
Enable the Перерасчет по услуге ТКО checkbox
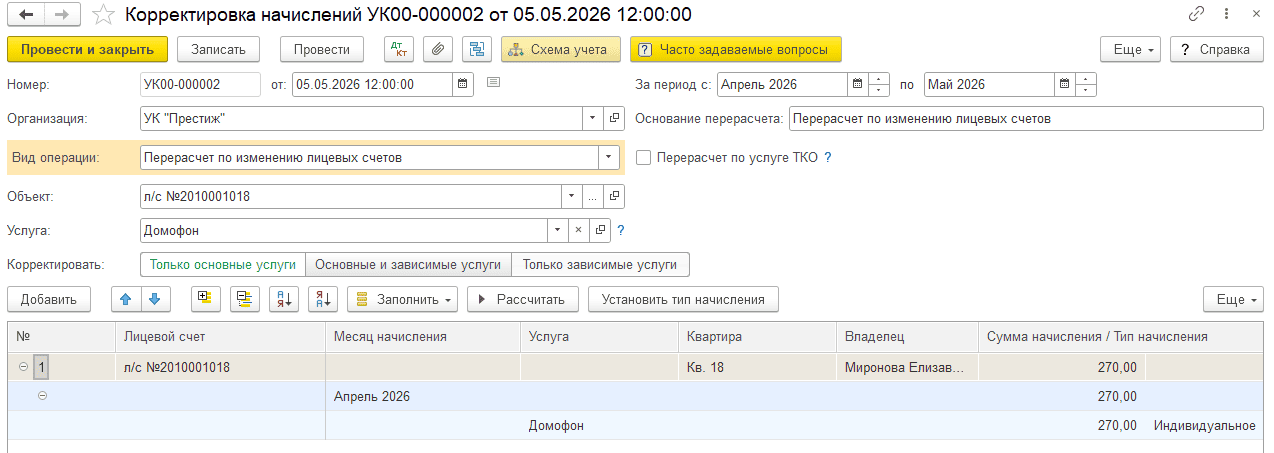643,157
